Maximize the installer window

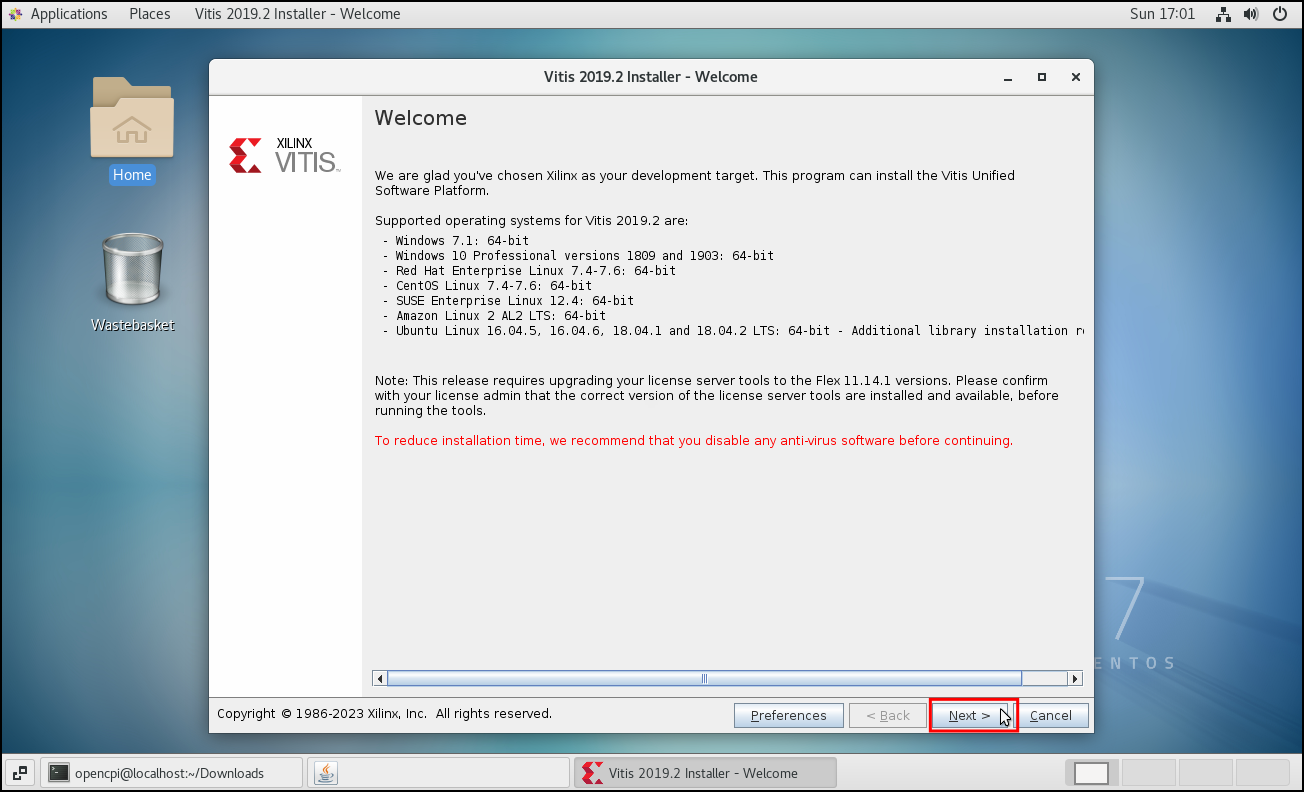pyautogui.click(x=1042, y=77)
